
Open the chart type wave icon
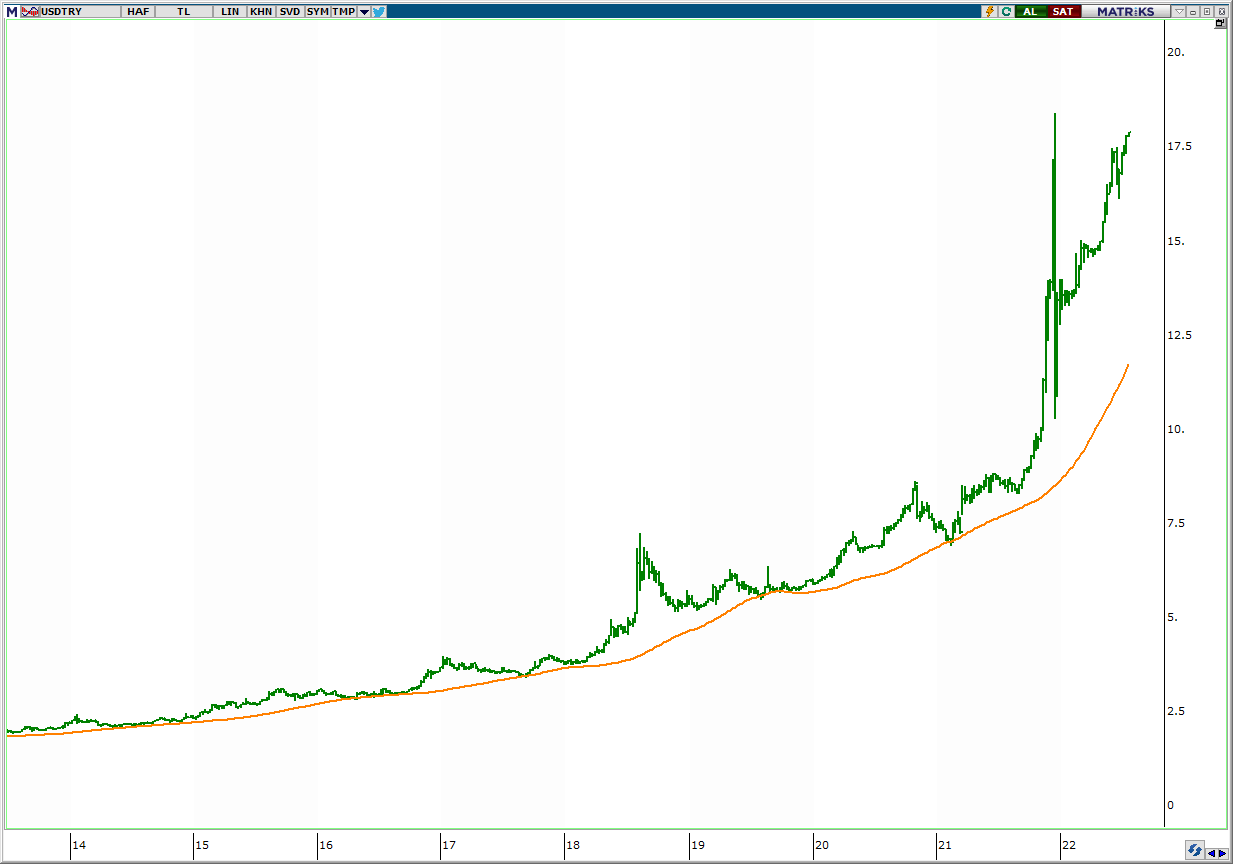tap(30, 12)
